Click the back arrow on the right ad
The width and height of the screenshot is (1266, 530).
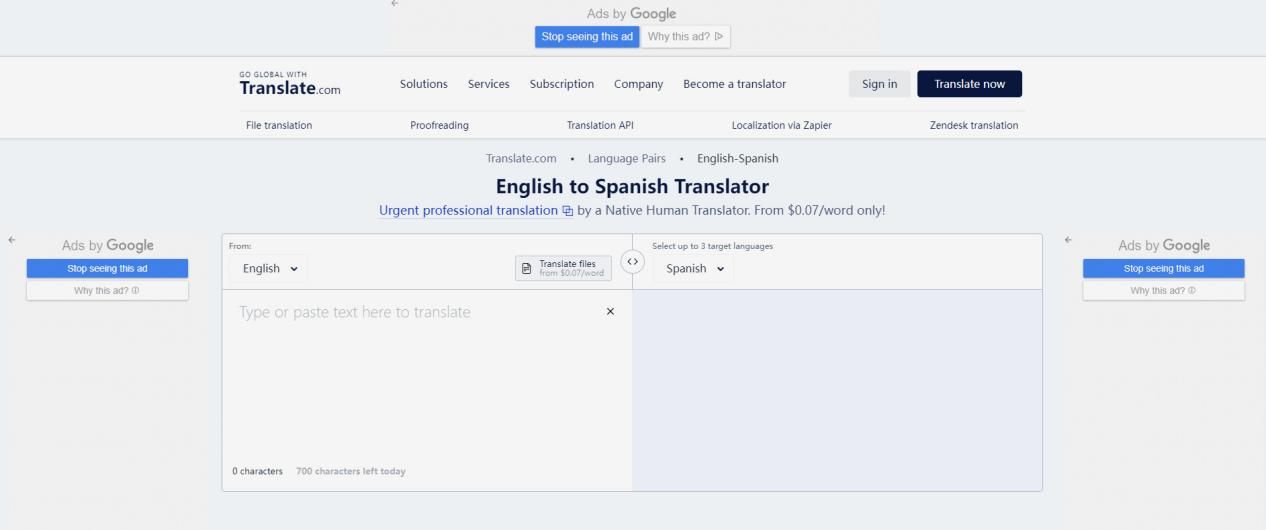coord(1068,240)
